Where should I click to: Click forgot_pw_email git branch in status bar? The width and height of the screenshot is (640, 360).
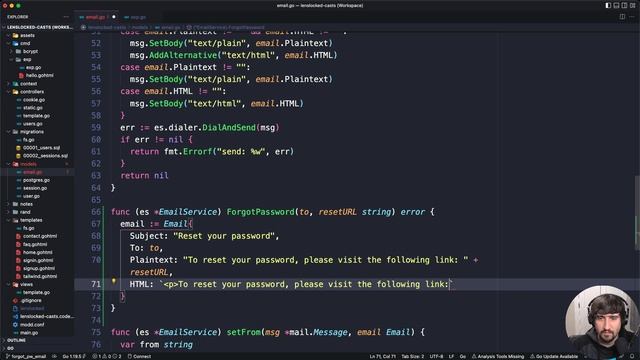point(26,356)
